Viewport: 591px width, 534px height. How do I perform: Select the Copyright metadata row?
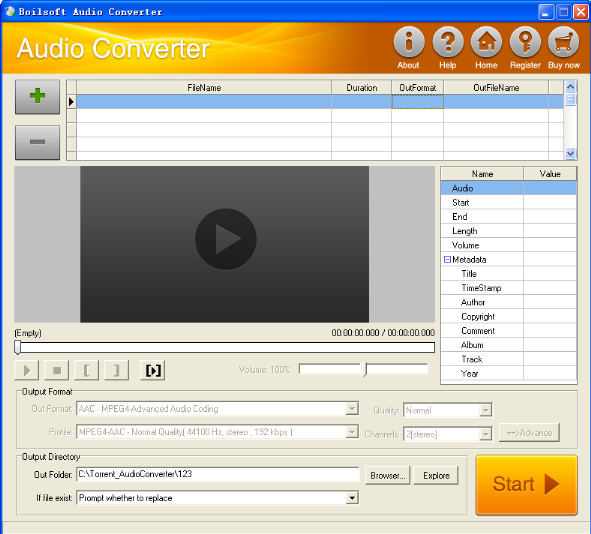pos(508,317)
